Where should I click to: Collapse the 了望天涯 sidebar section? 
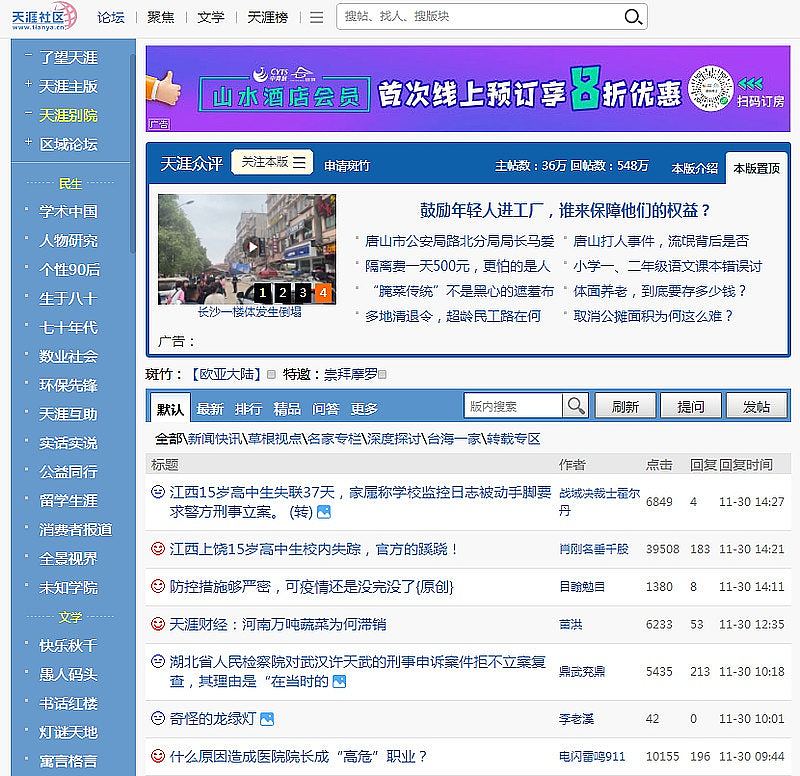[x=28, y=54]
